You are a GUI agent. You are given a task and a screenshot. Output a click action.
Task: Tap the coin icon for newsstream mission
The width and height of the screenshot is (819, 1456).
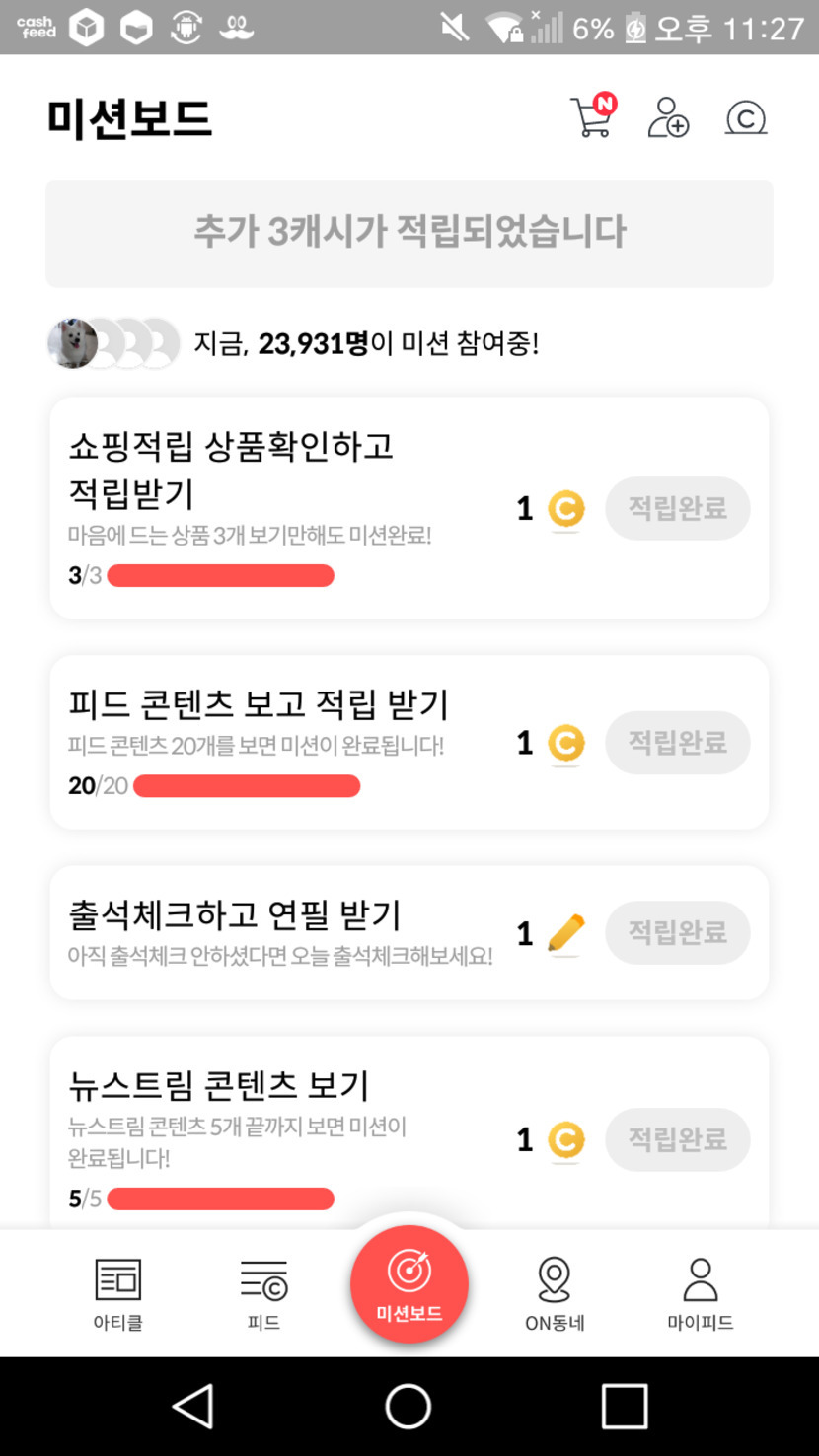pyautogui.click(x=565, y=1140)
